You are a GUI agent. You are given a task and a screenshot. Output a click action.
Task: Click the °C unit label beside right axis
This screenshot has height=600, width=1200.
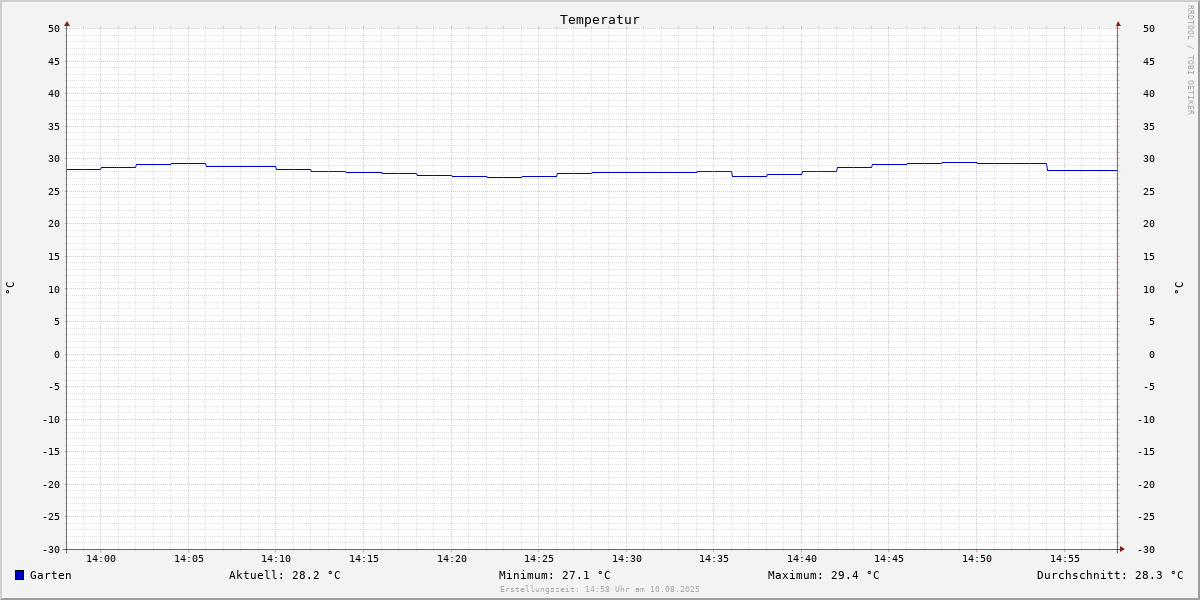coord(1179,287)
